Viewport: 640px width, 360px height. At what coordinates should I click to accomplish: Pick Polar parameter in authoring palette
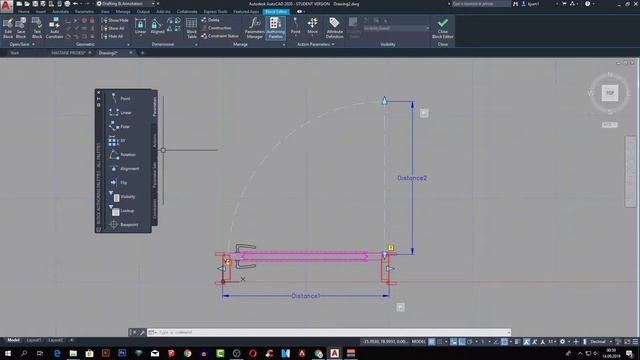[120, 127]
